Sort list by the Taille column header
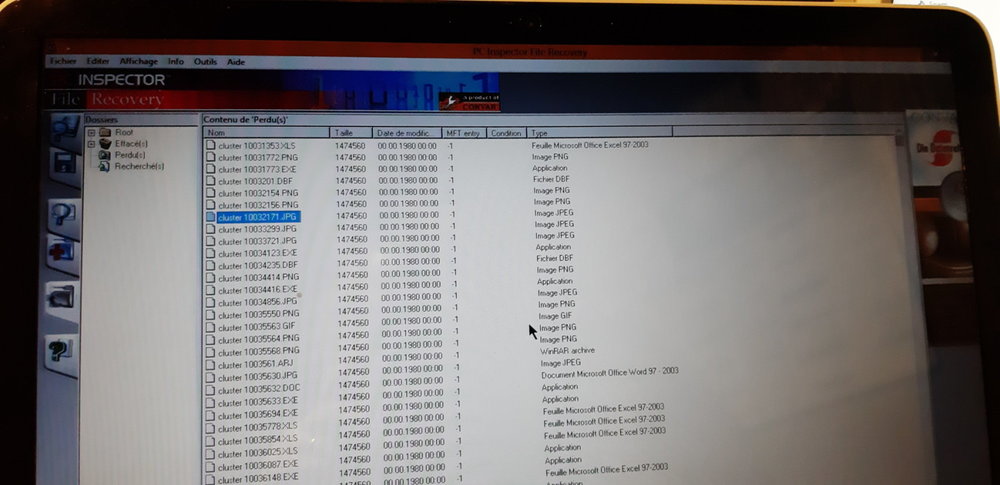The image size is (1000, 485). tap(350, 132)
